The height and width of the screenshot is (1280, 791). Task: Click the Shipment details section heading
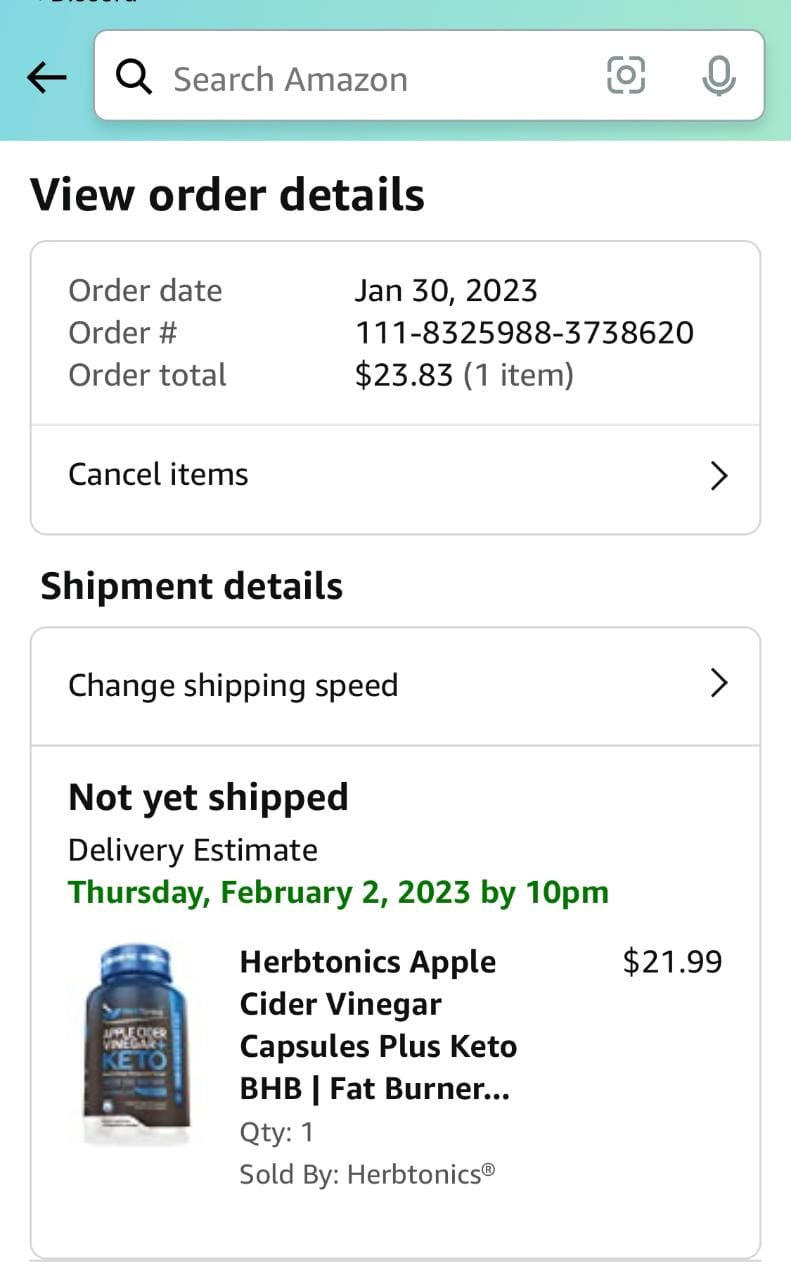point(191,586)
